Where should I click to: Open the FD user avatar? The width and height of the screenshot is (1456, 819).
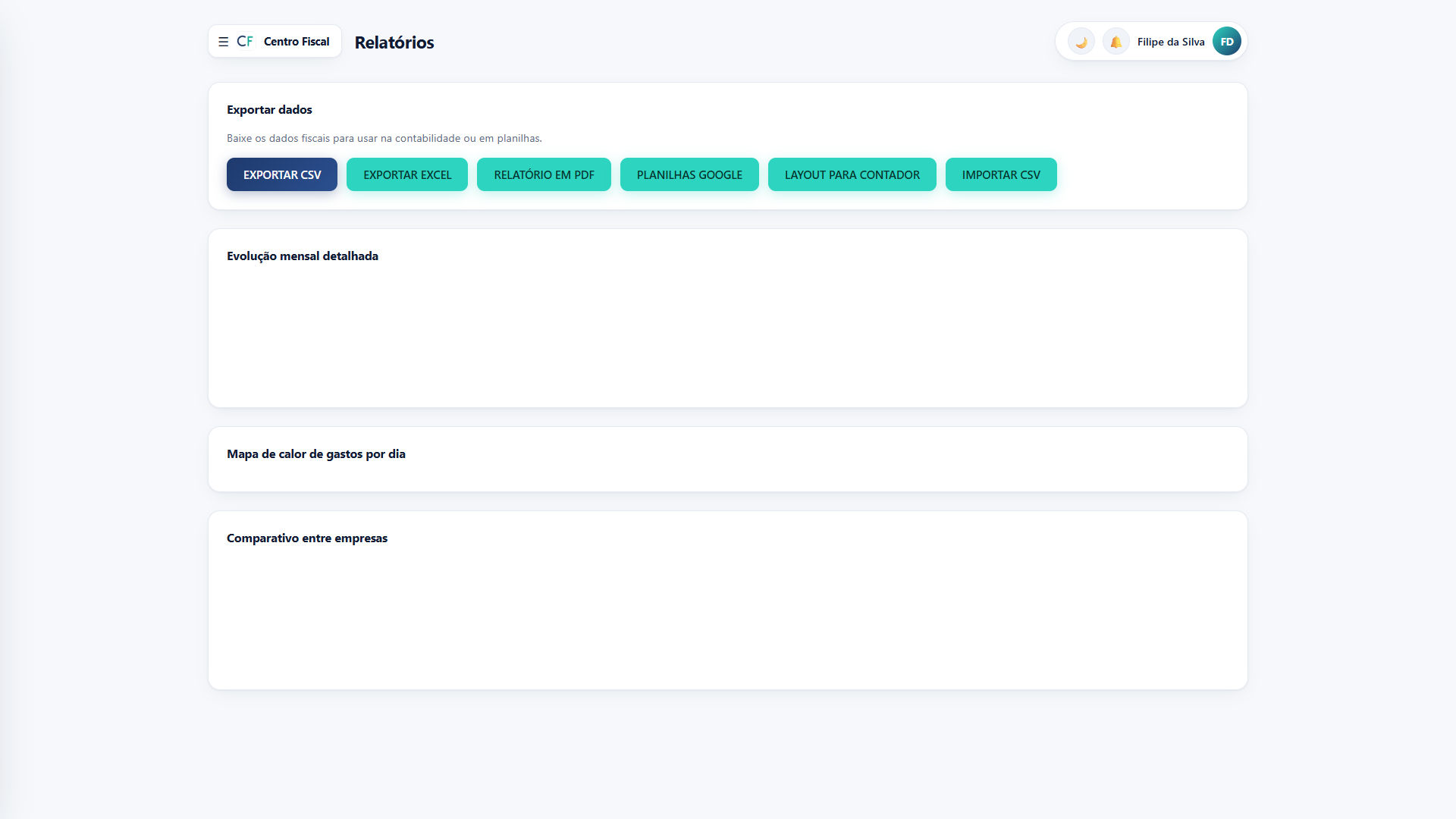coord(1227,42)
